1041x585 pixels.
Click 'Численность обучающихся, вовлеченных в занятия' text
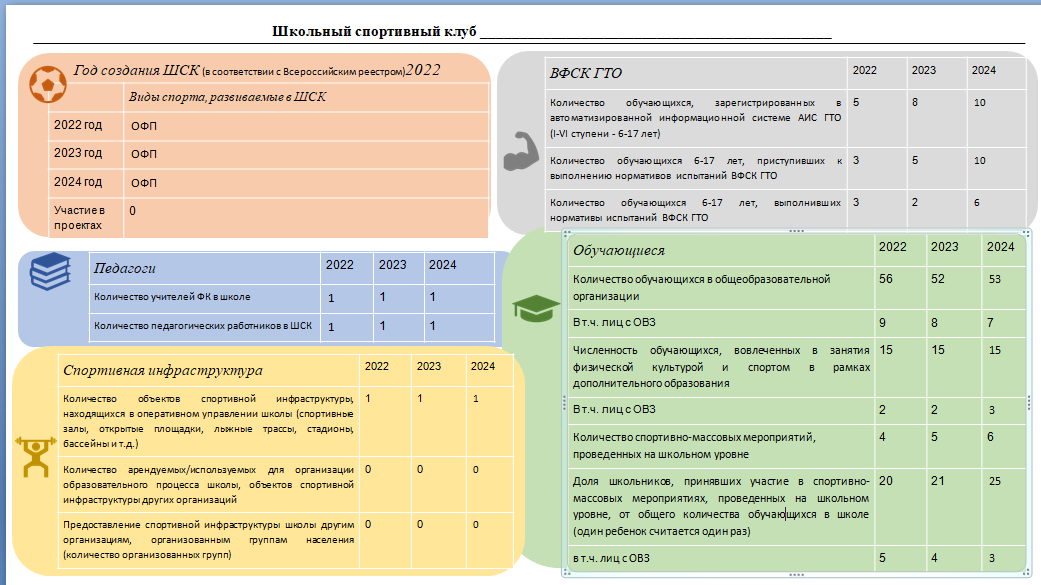(721, 367)
